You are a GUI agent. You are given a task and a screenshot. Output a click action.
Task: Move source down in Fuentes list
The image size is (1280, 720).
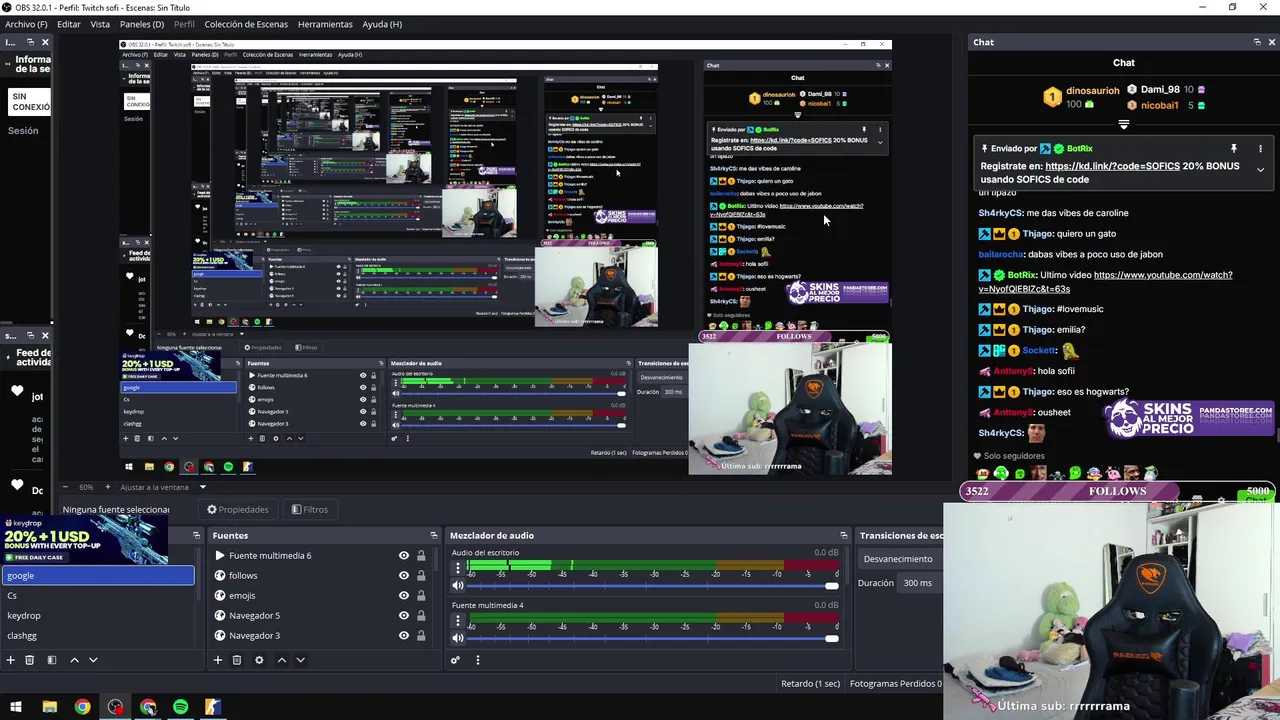pos(300,660)
